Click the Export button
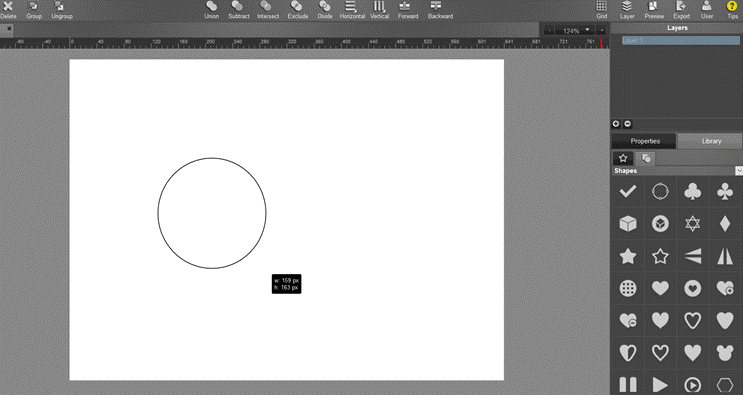Screen dimensions: 743x395 [681, 10]
